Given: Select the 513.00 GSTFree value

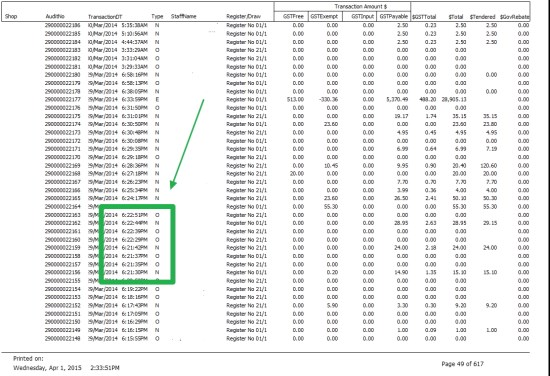Looking at the screenshot, I should [x=295, y=99].
